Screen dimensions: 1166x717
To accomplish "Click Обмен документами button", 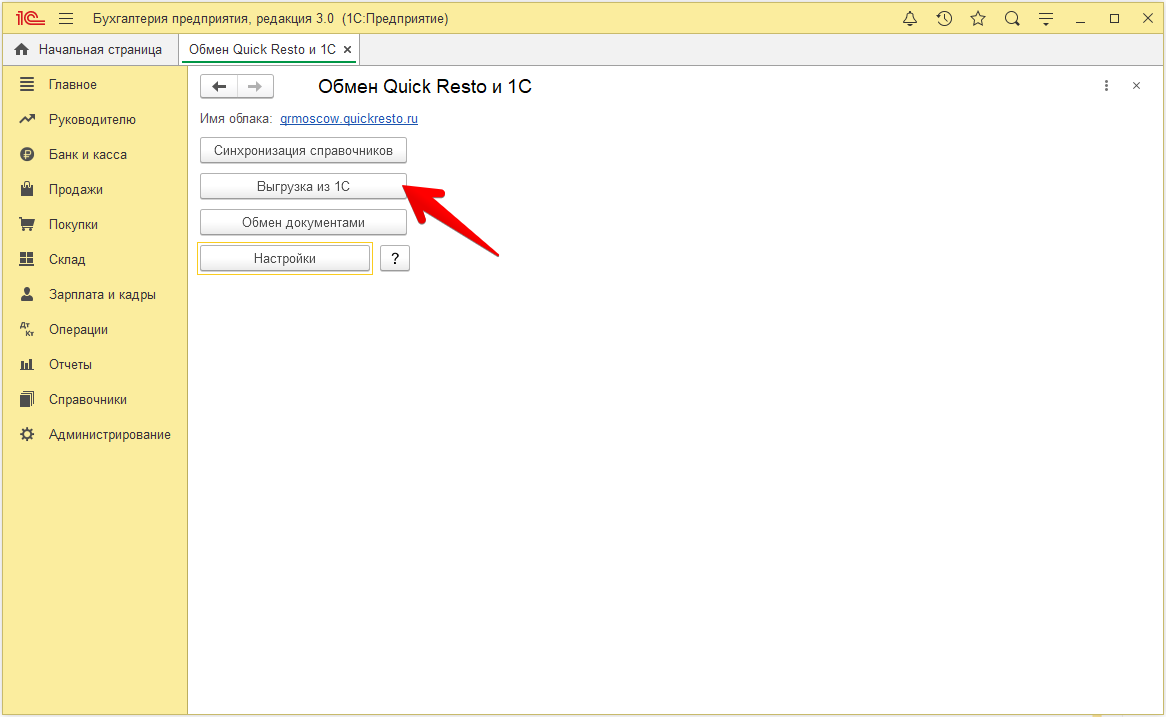I will (303, 222).
